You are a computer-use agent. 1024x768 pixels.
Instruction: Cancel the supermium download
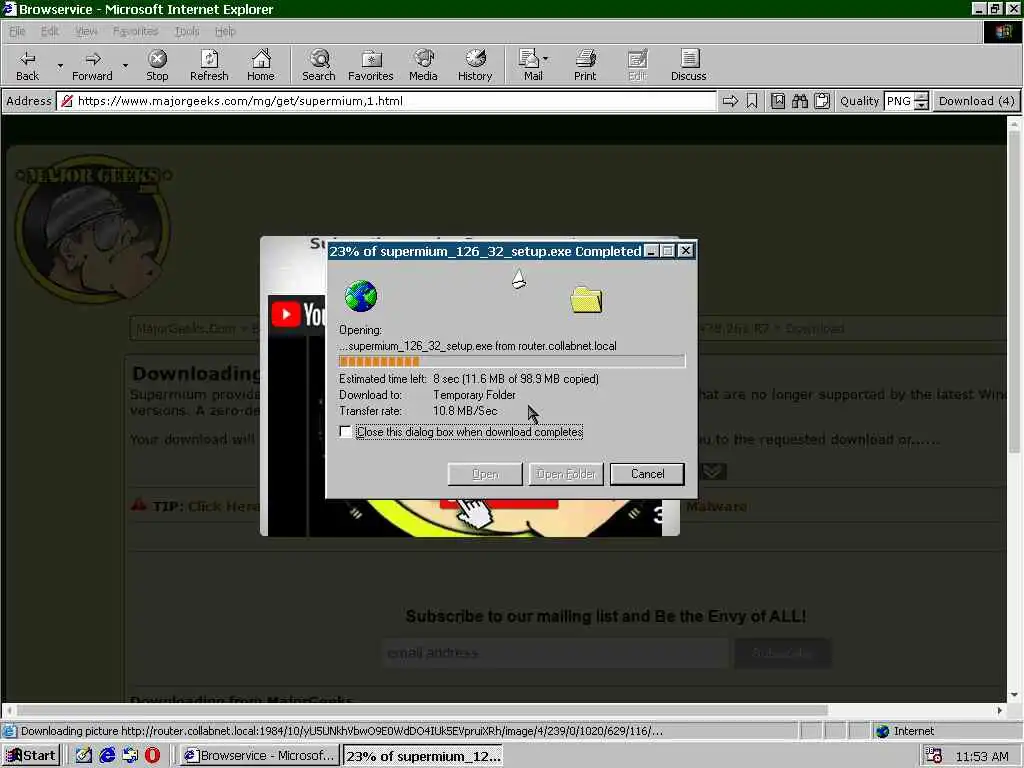tap(647, 474)
